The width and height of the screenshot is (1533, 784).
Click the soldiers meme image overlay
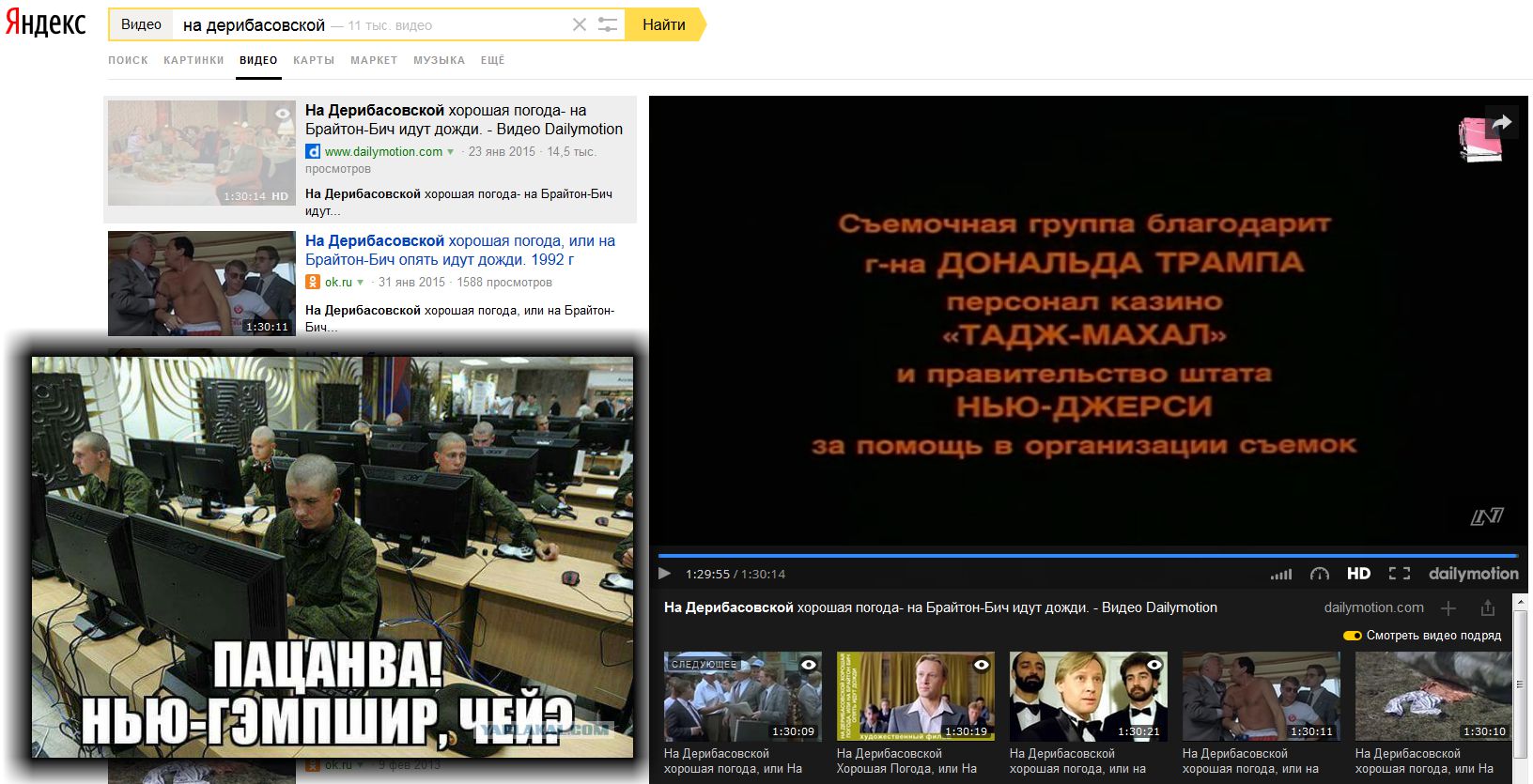333,557
